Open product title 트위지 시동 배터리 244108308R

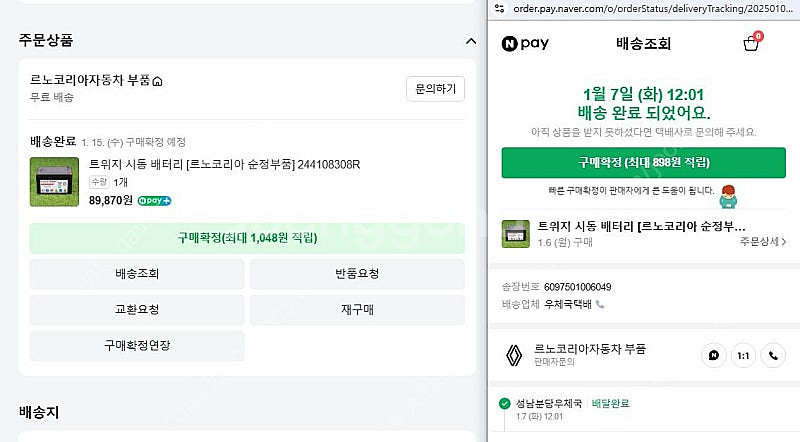(224, 164)
